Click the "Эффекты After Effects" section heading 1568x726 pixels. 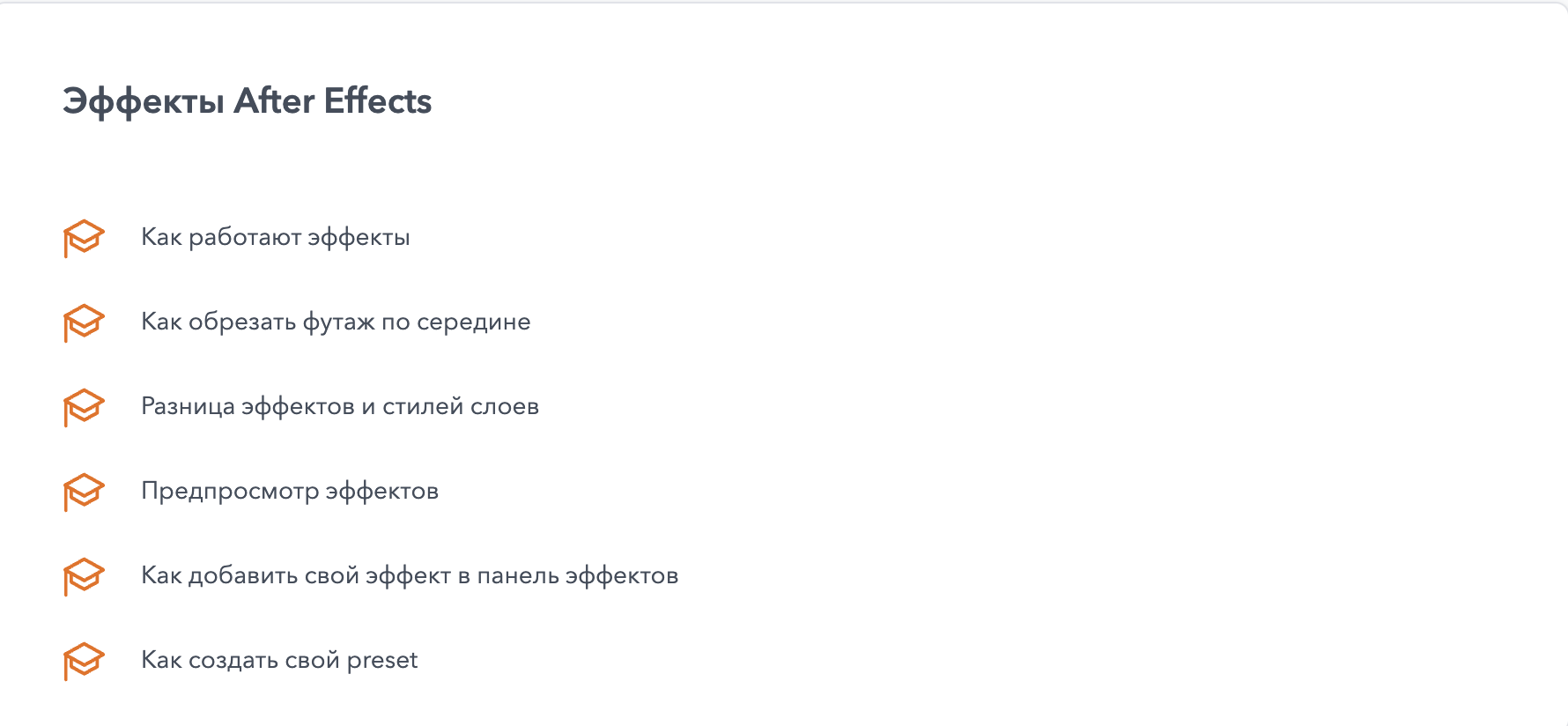(247, 101)
